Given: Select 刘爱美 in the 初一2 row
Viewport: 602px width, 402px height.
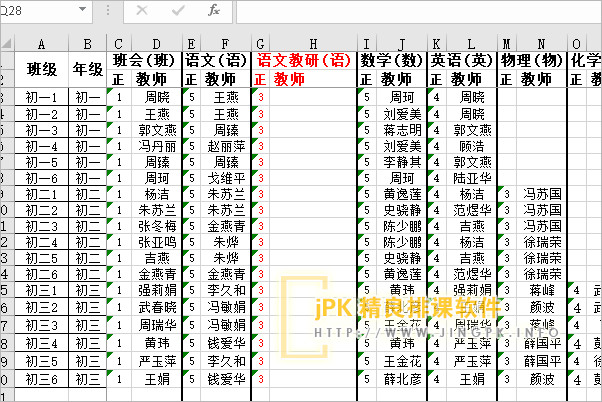Looking at the screenshot, I should [402, 114].
